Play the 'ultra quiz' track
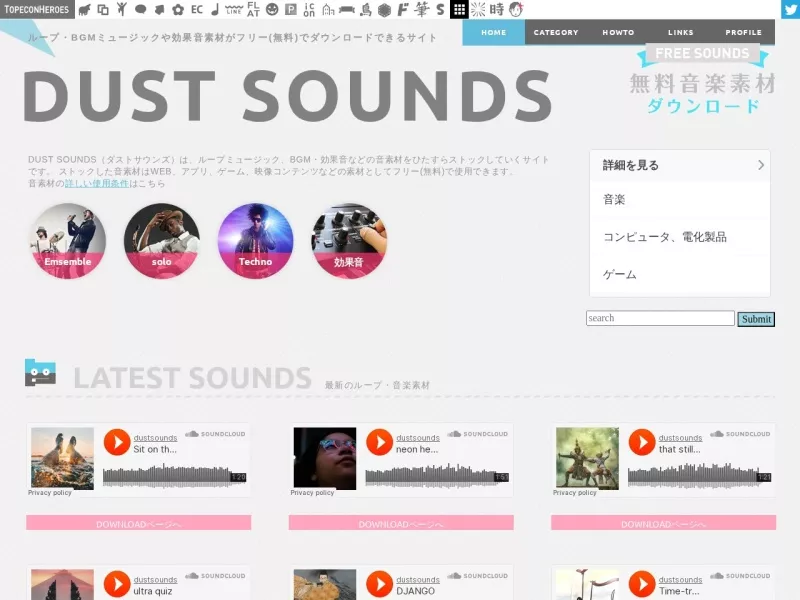The image size is (800, 600). (117, 584)
